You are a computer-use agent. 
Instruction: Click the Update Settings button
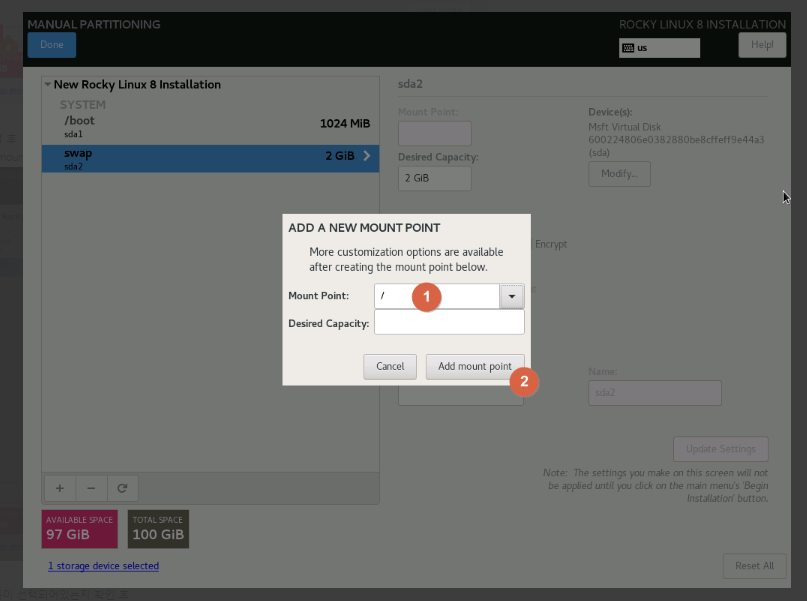tap(721, 449)
